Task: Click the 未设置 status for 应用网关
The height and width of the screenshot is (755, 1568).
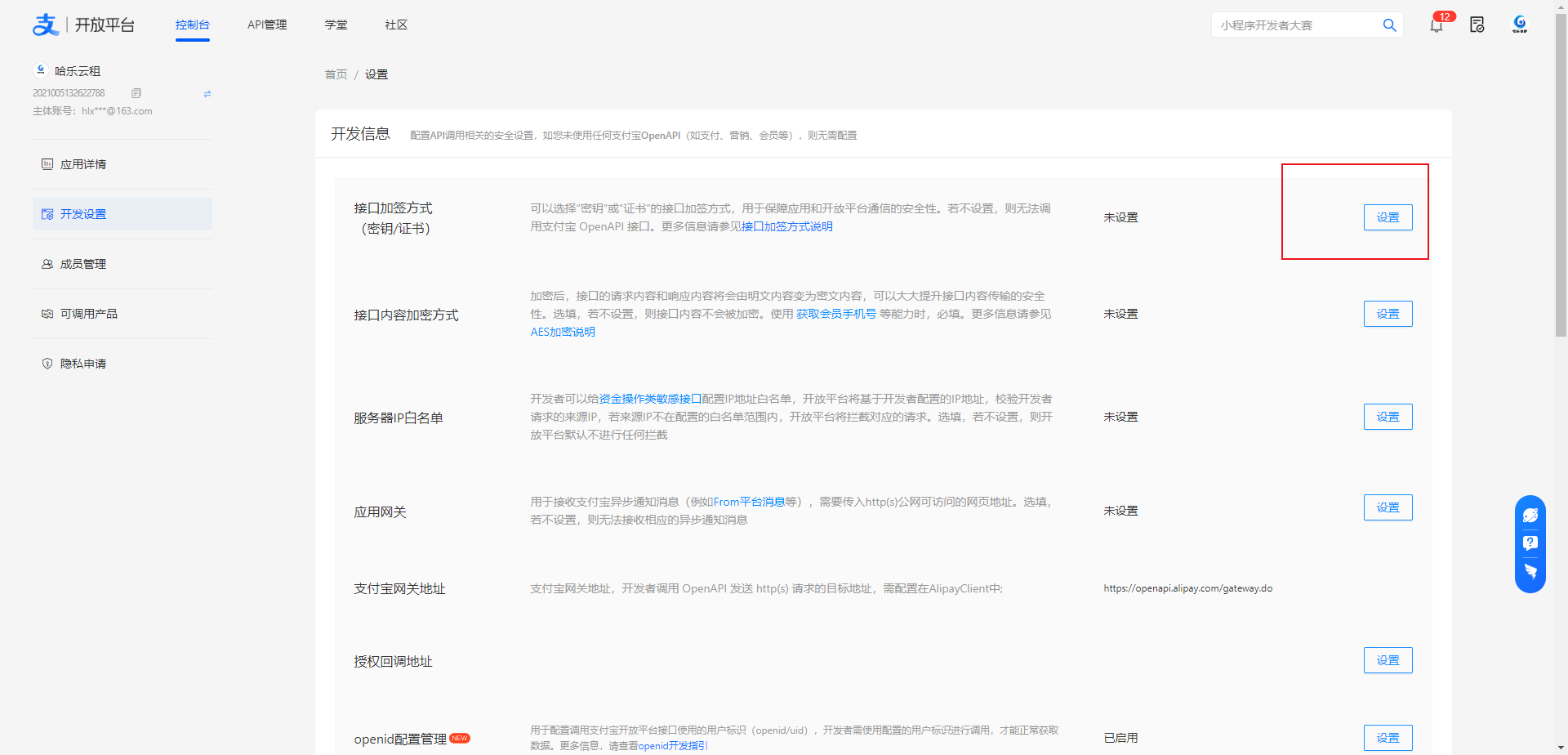Action: (1120, 511)
